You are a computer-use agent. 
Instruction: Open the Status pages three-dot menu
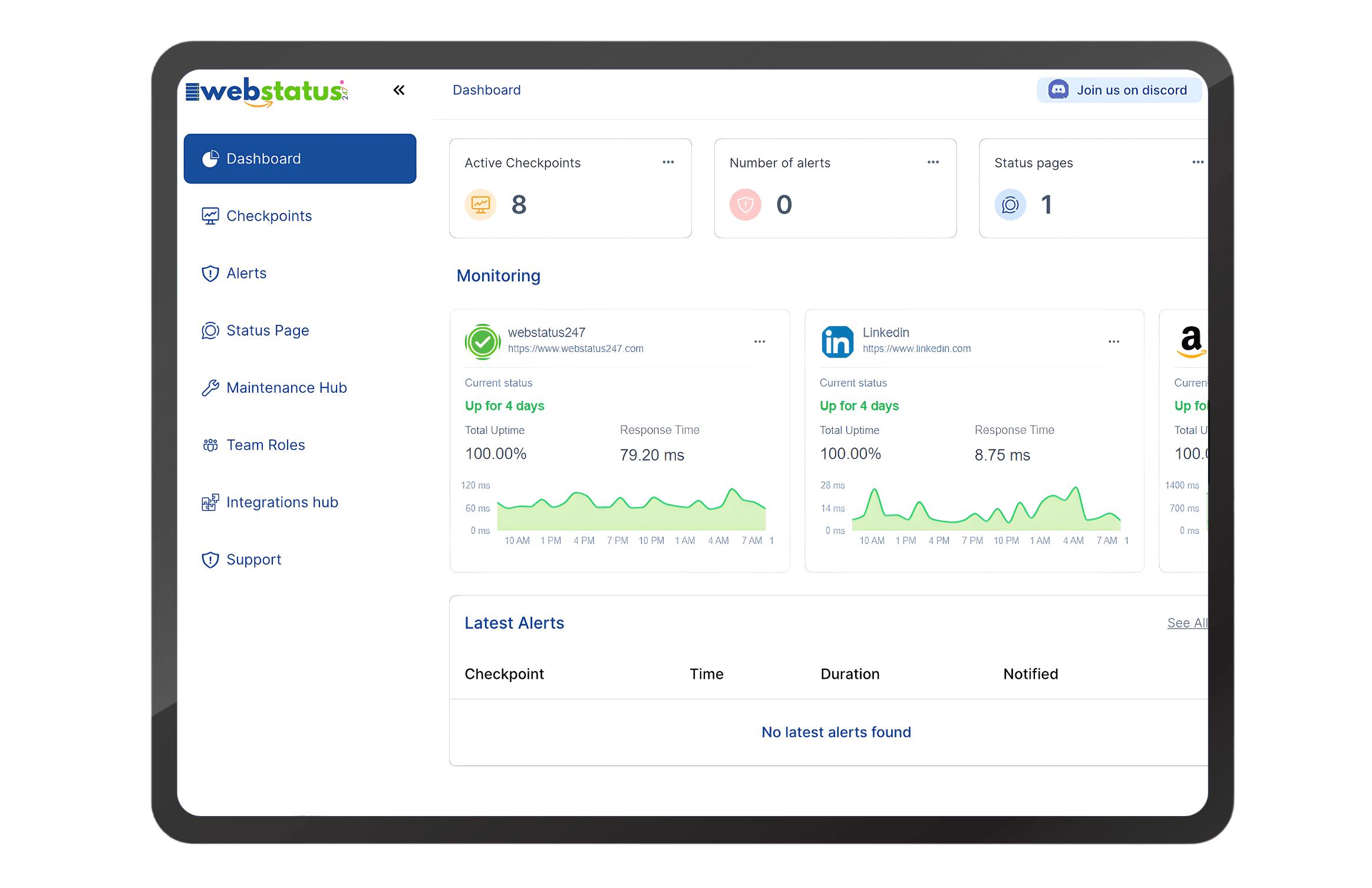pyautogui.click(x=1198, y=162)
